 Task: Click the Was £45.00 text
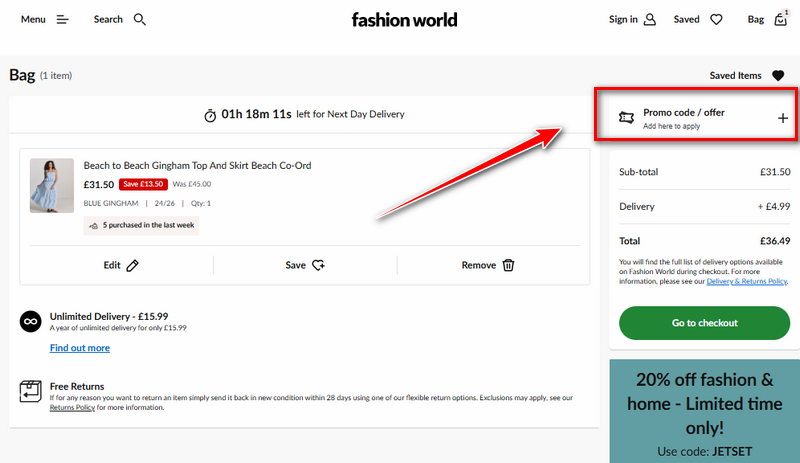(x=192, y=184)
